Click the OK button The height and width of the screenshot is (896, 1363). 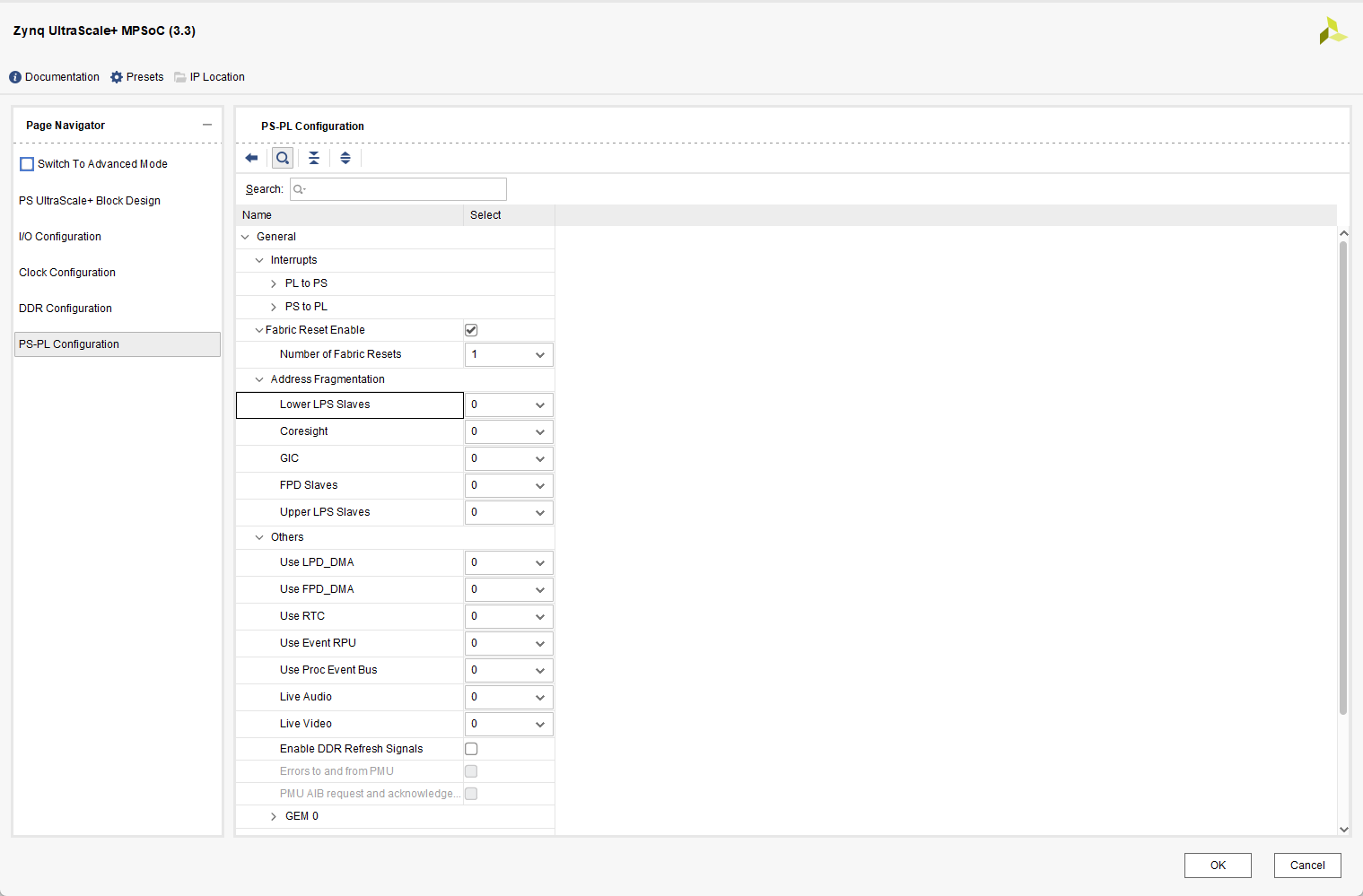[x=1218, y=866]
